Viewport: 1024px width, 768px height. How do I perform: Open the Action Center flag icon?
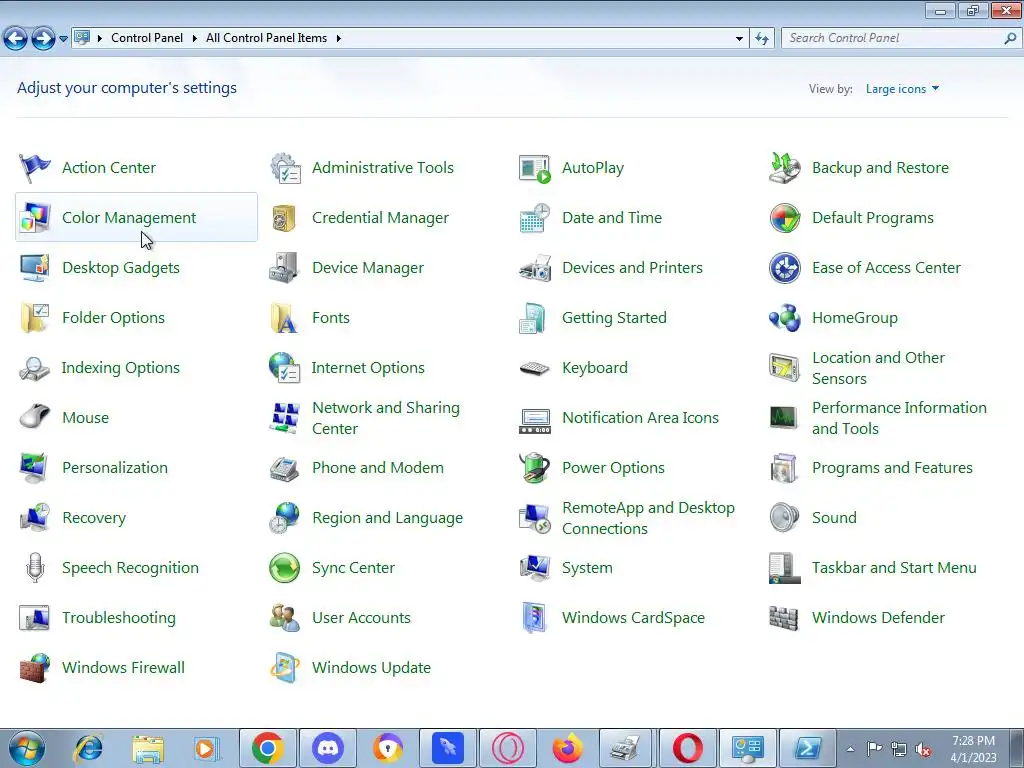(35, 168)
